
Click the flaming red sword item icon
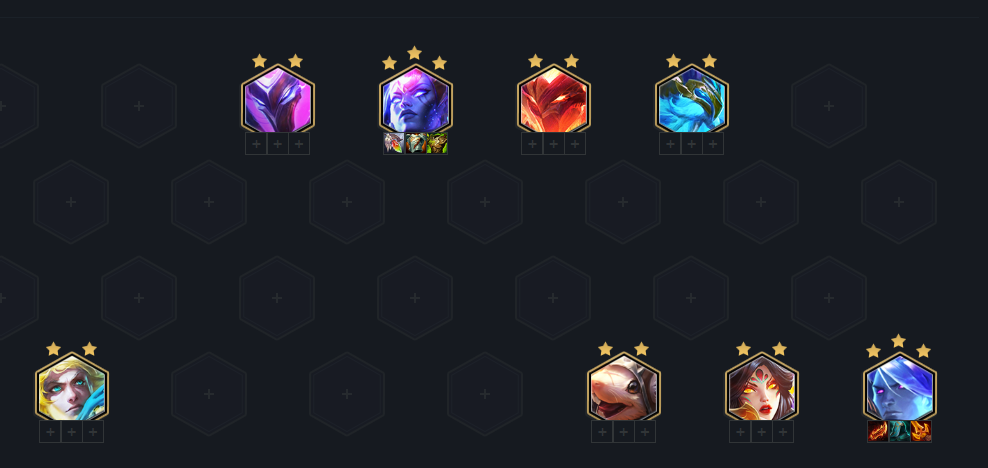click(878, 431)
